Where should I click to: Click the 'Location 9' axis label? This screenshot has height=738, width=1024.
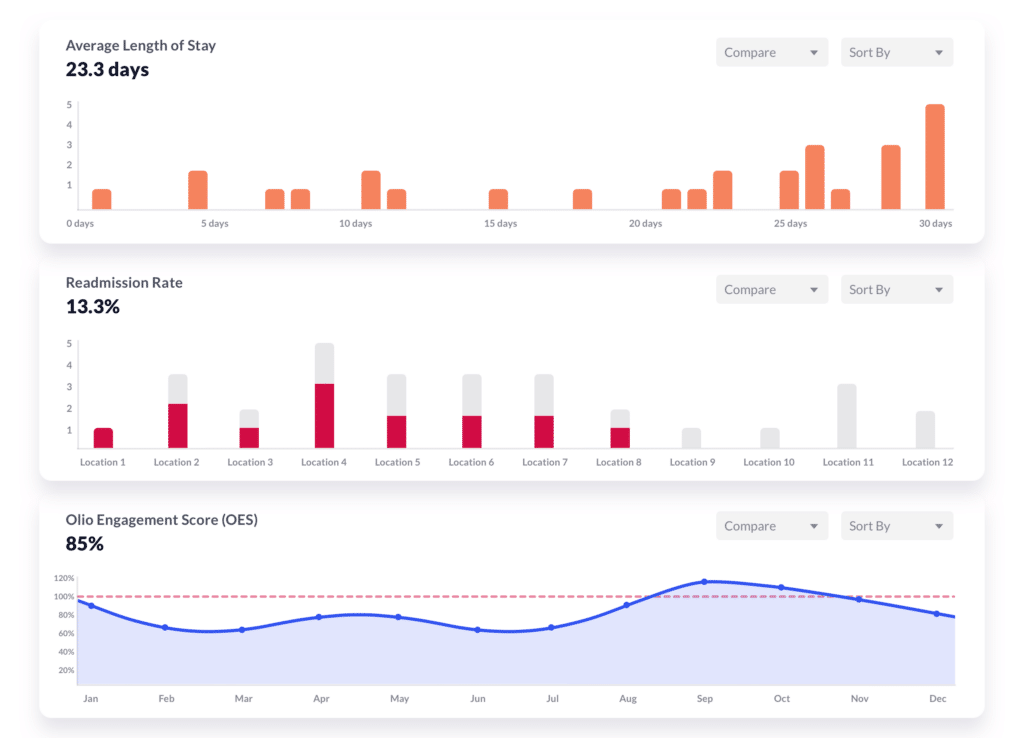click(693, 462)
